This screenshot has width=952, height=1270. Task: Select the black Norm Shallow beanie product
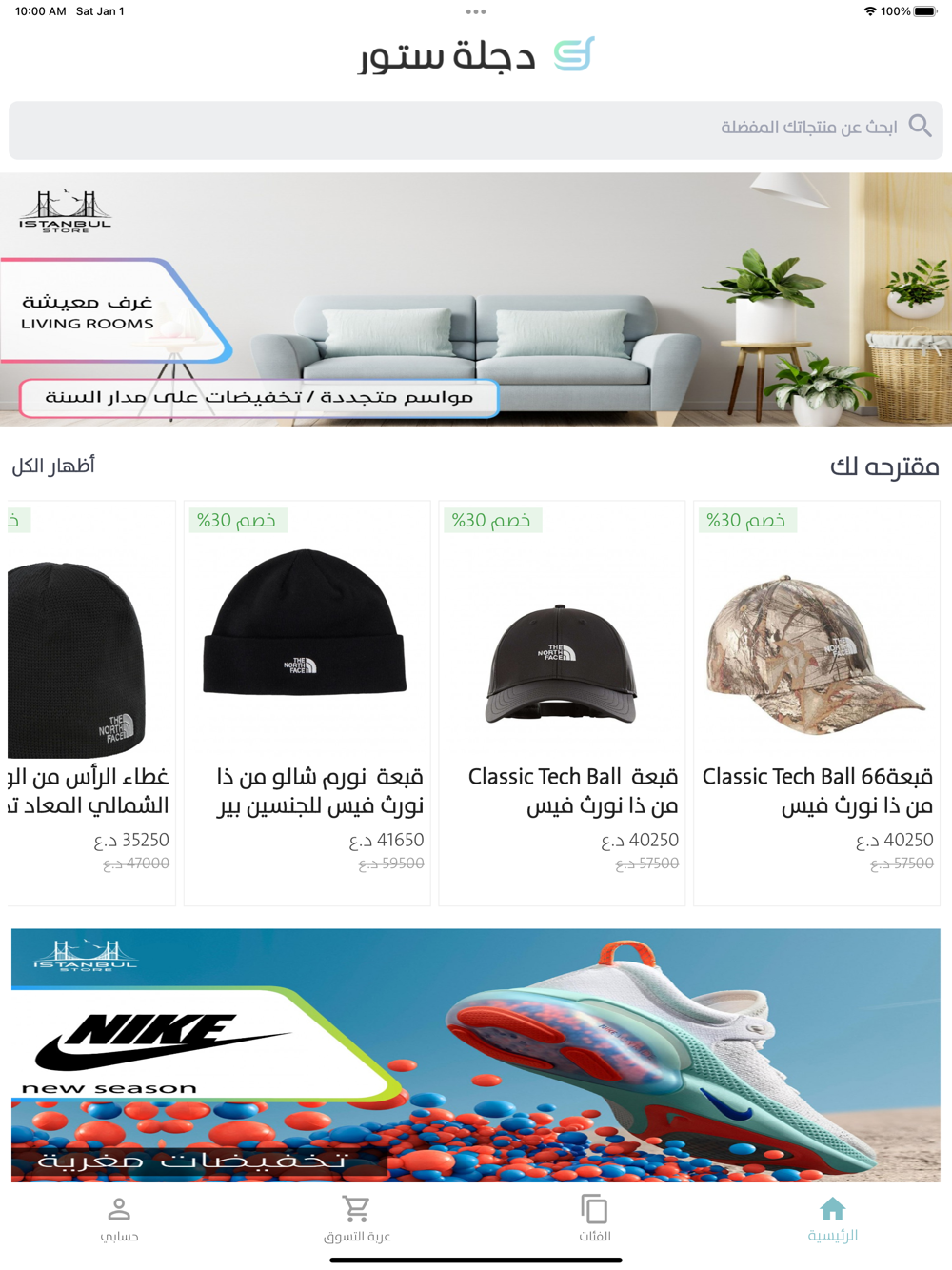point(307,703)
